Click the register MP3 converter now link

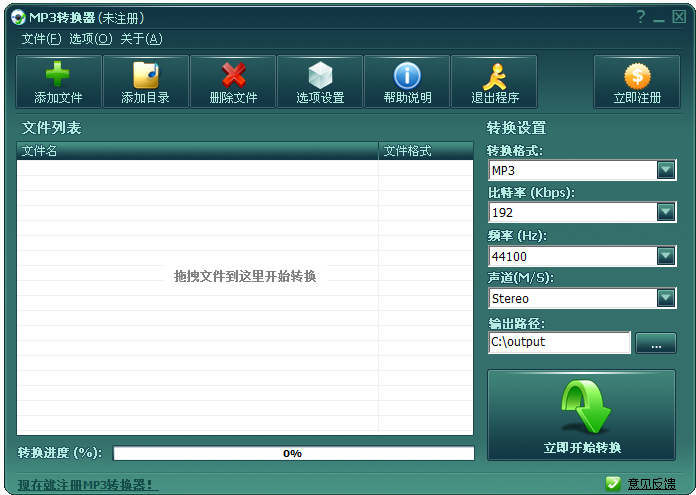[x=88, y=485]
